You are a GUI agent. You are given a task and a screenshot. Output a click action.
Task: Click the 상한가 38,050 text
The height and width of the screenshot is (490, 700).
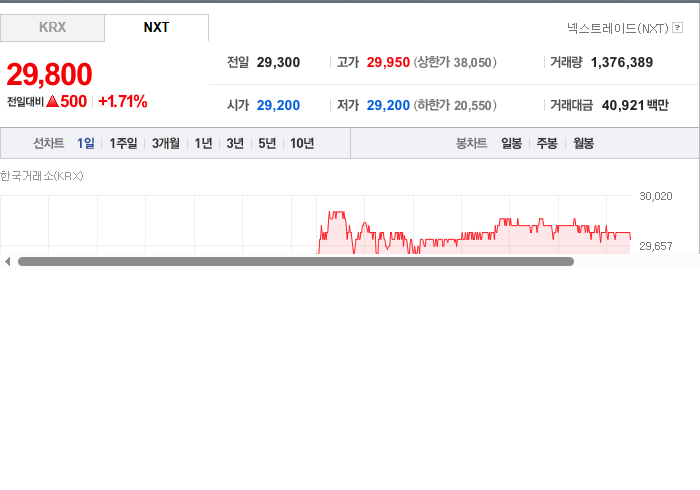455,62
